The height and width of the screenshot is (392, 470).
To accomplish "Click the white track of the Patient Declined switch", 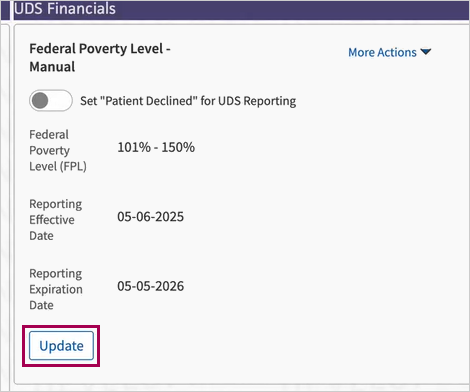I will [61, 100].
